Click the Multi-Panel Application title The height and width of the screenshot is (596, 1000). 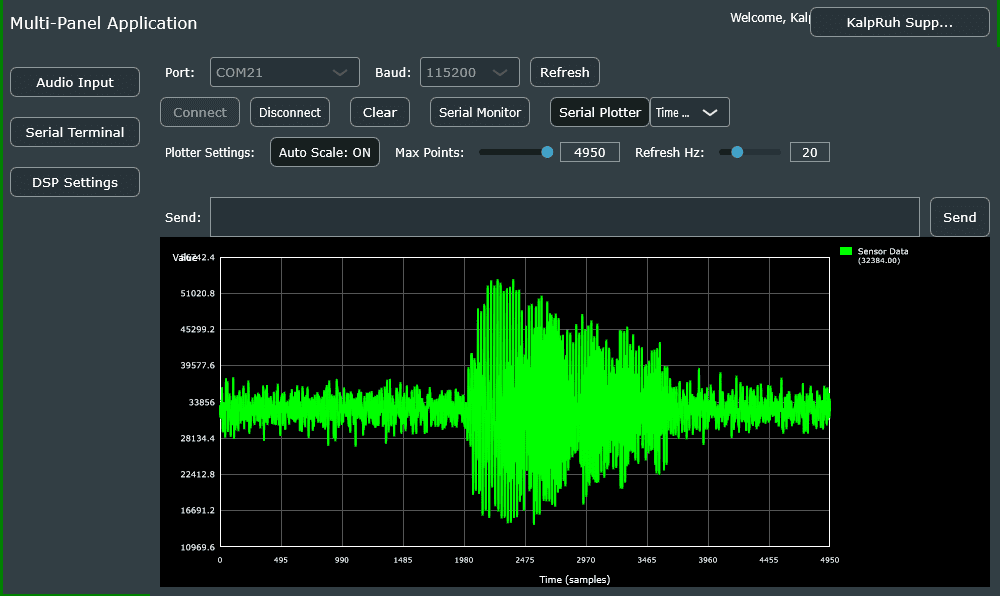(x=103, y=23)
